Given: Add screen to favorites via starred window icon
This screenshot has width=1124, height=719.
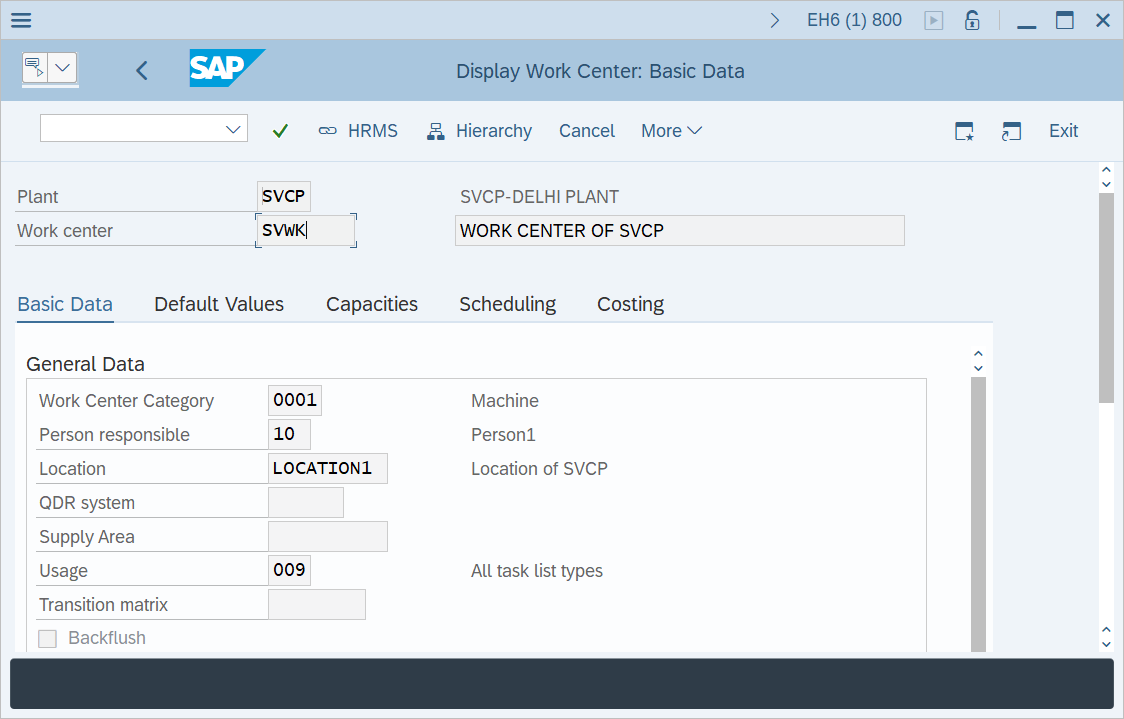Looking at the screenshot, I should (963, 130).
